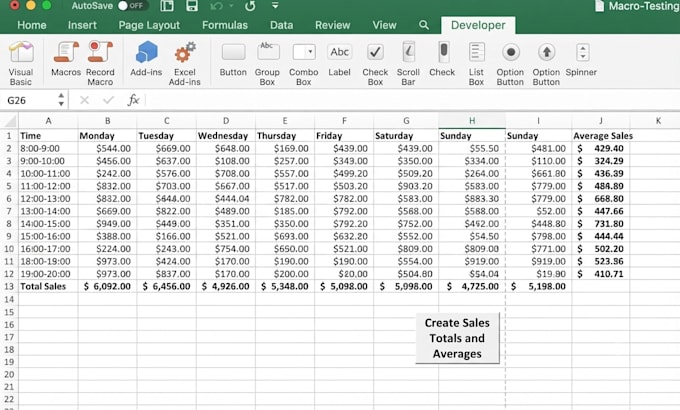The height and width of the screenshot is (410, 680).
Task: Insert a Group Box control
Action: 267,64
